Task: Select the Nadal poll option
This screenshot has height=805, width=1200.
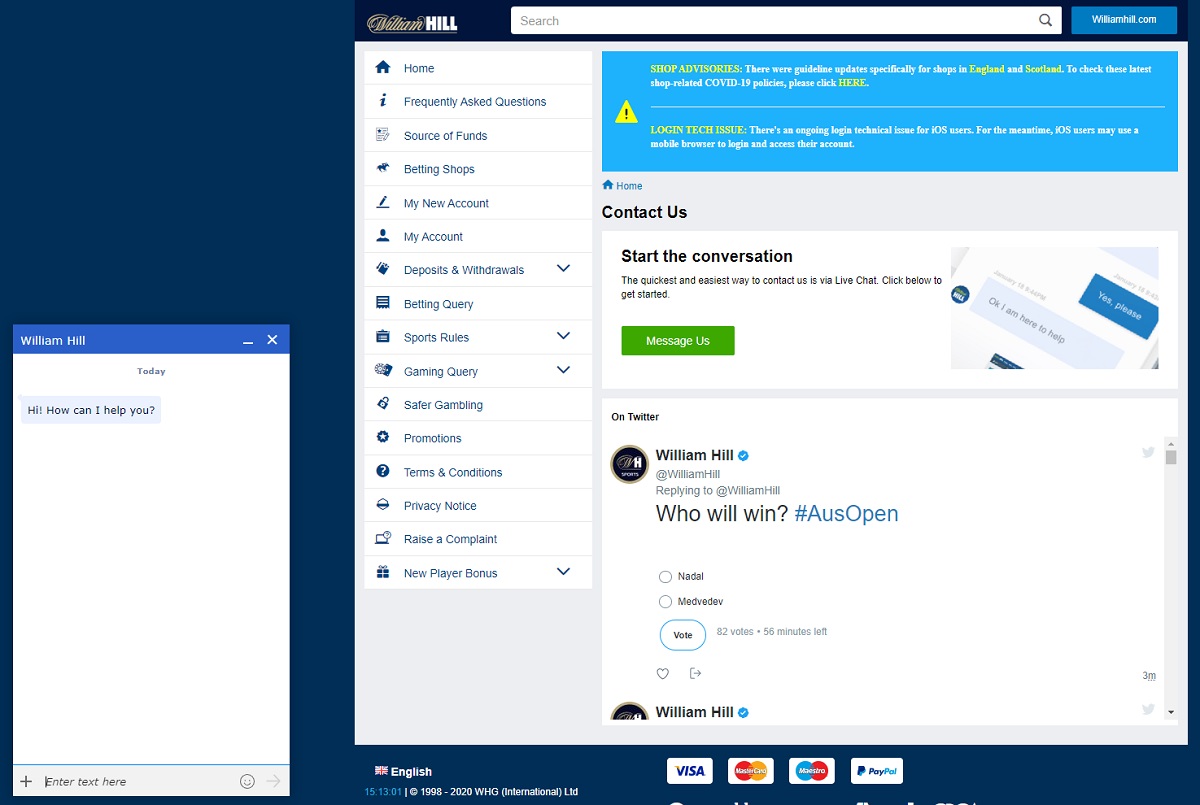Action: click(666, 577)
